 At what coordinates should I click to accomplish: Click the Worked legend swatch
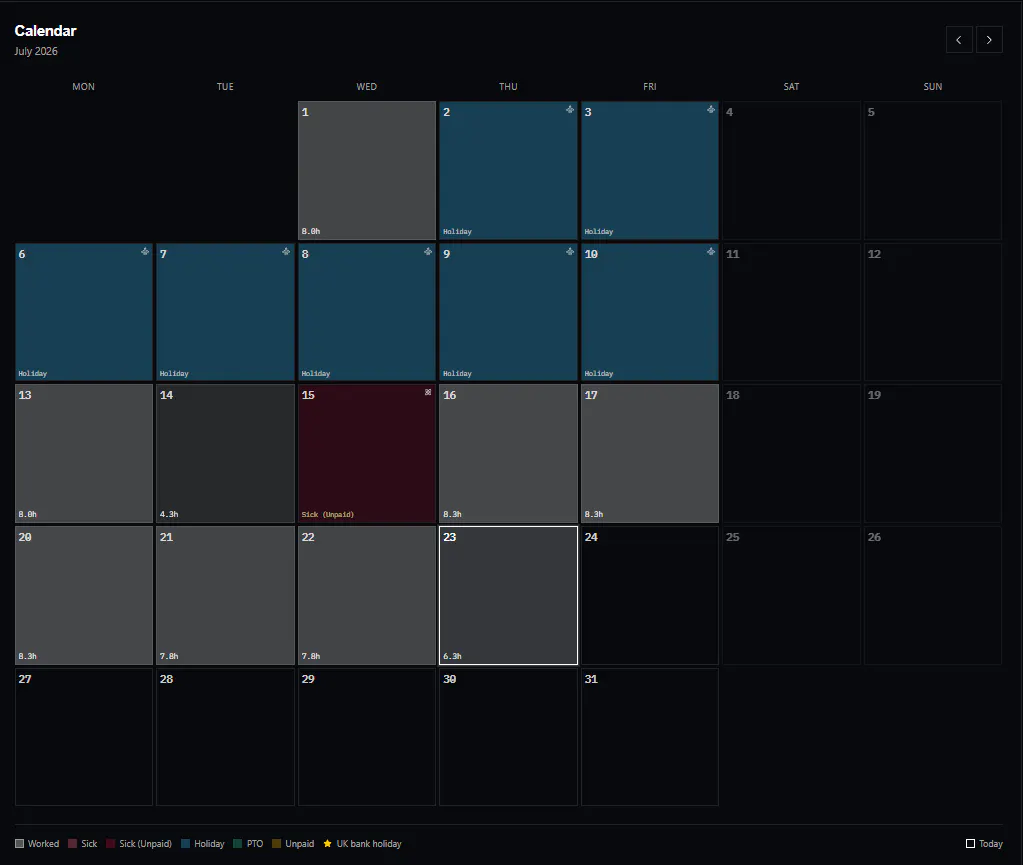(x=20, y=843)
